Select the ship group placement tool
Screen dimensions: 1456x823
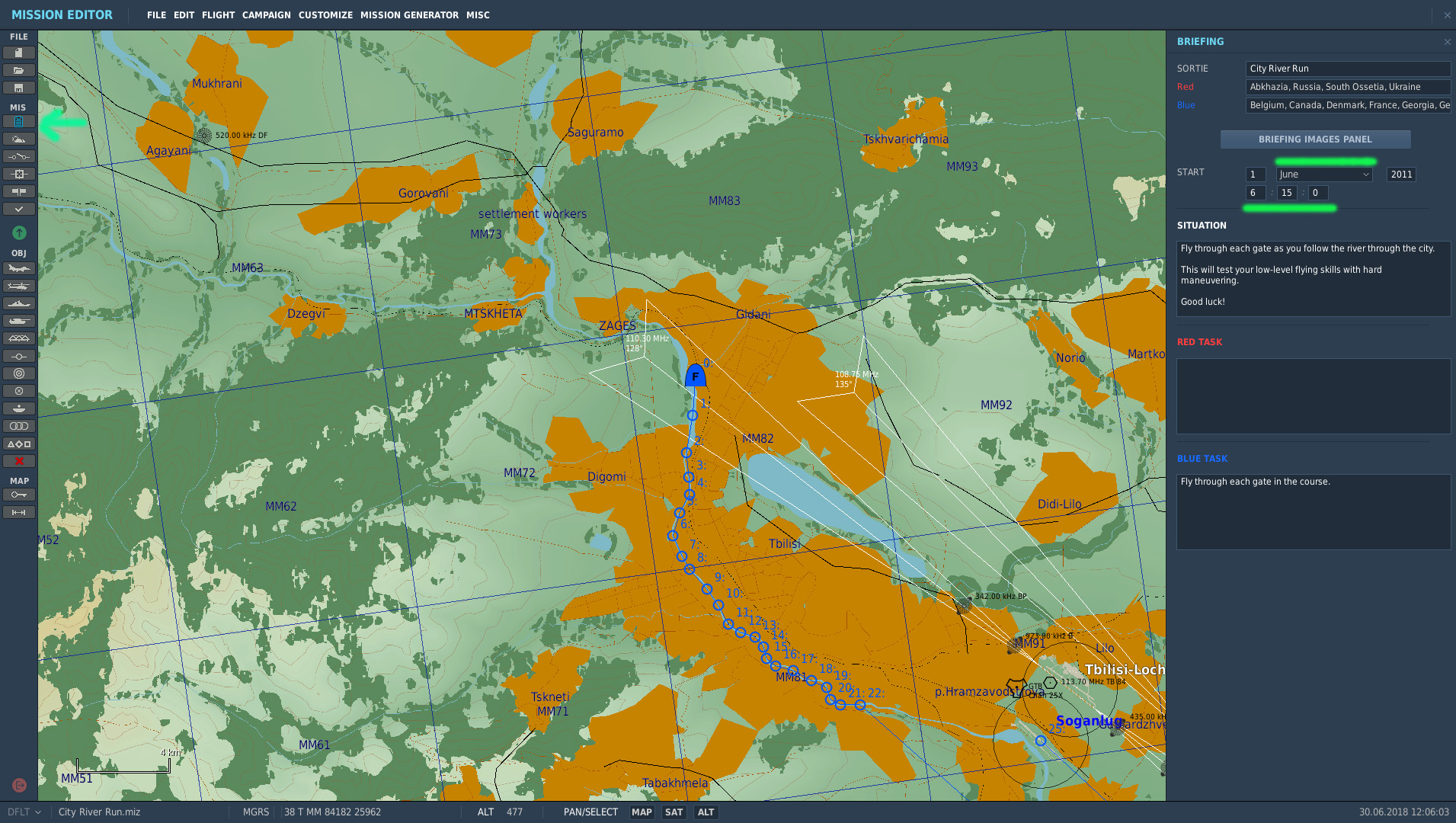click(19, 303)
